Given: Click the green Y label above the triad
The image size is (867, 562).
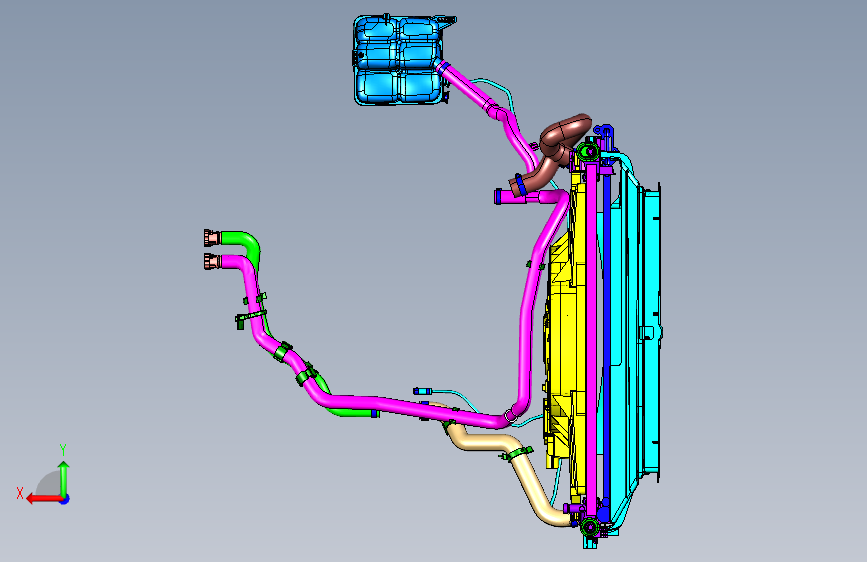Looking at the screenshot, I should 63,449.
